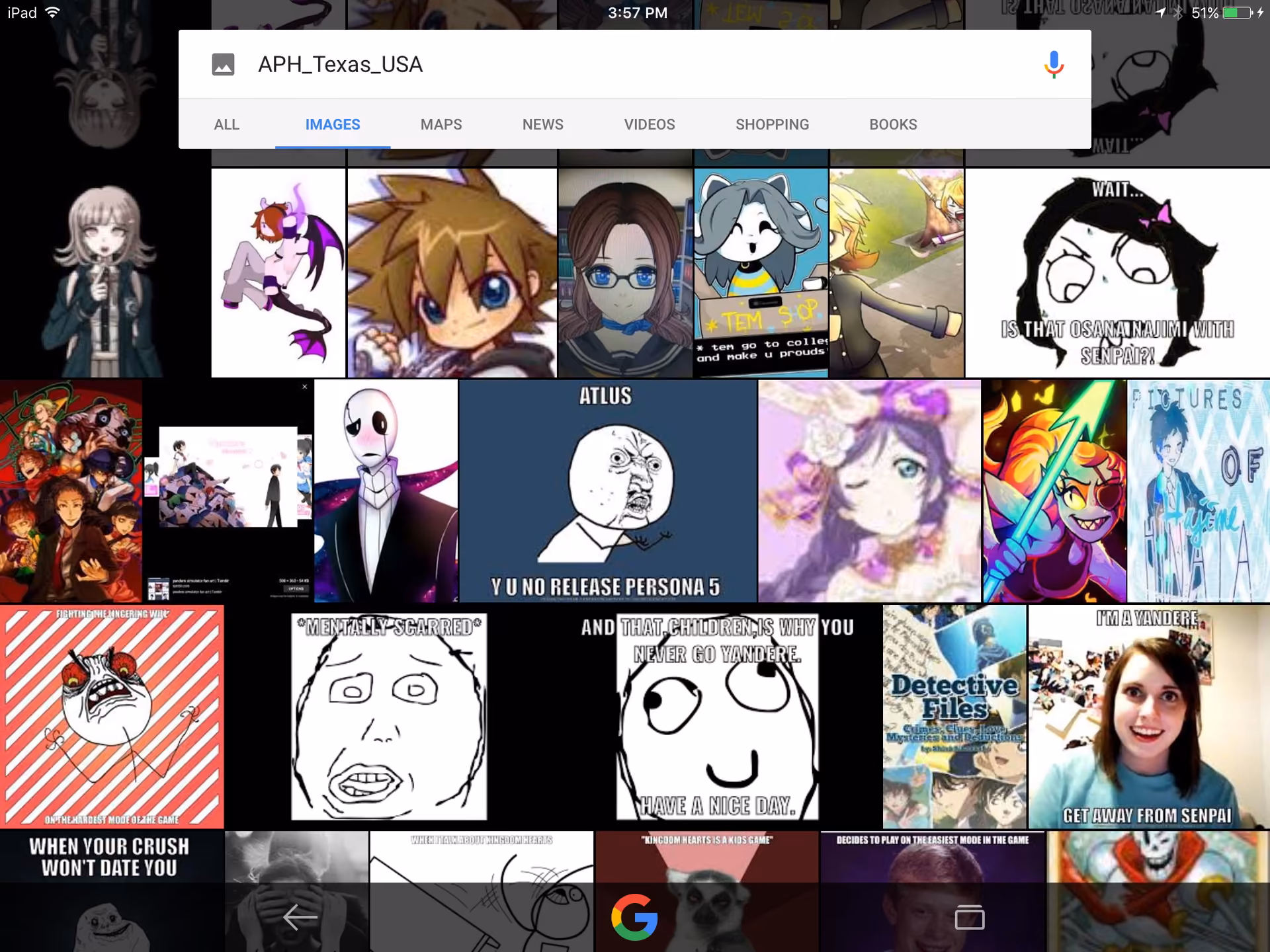1270x952 pixels.
Task: Open the Kingdom Hearts Is A Kids Game meme
Action: [x=707, y=891]
